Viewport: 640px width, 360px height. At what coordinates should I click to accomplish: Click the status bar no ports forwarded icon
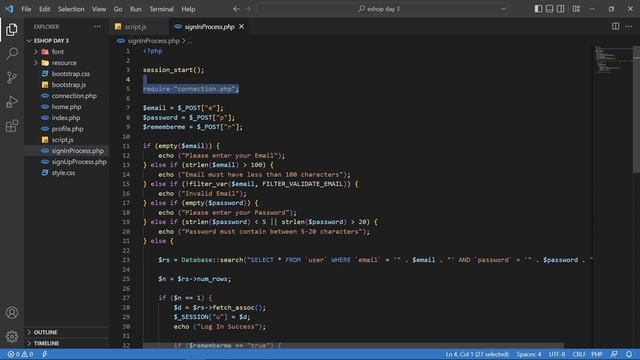(x=44, y=354)
